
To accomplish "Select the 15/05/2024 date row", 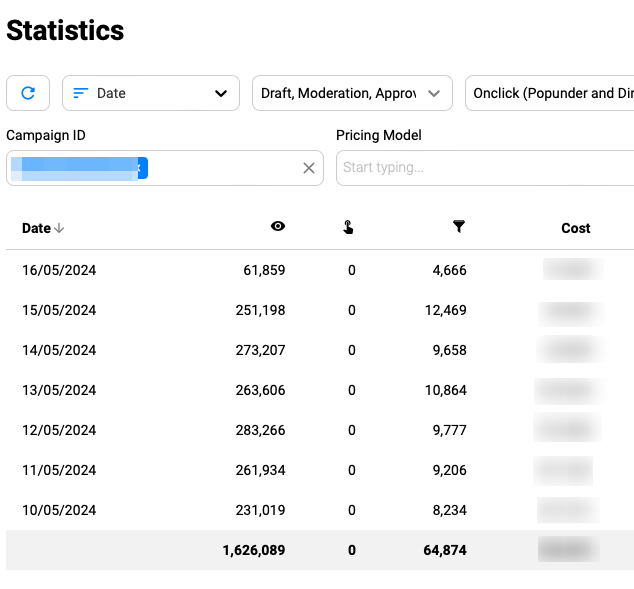I will (x=59, y=310).
